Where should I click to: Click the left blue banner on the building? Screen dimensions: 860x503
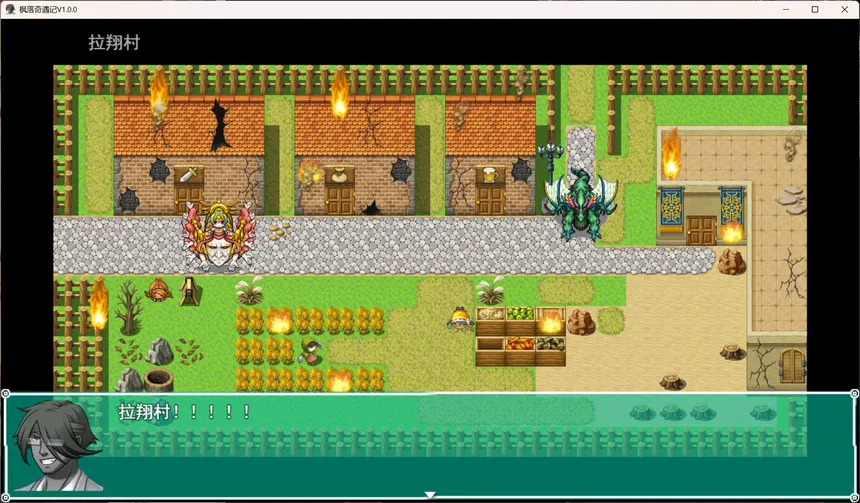tap(671, 207)
